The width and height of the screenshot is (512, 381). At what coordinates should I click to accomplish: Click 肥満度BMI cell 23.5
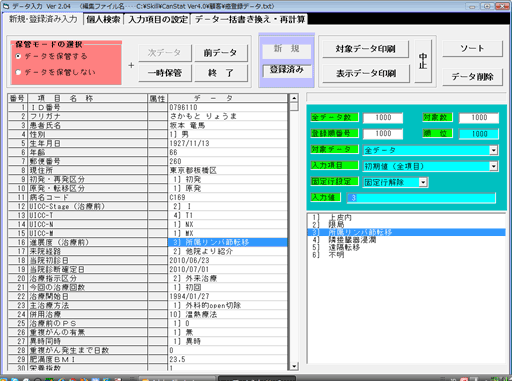coord(228,359)
